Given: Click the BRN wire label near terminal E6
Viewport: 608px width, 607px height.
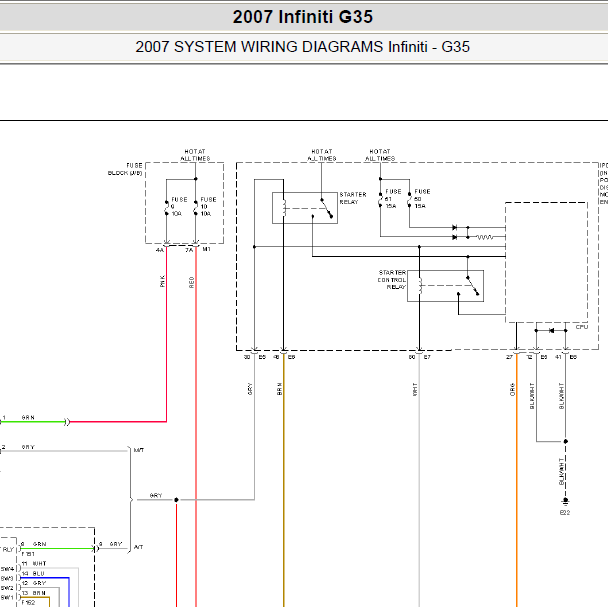Looking at the screenshot, I should [279, 389].
